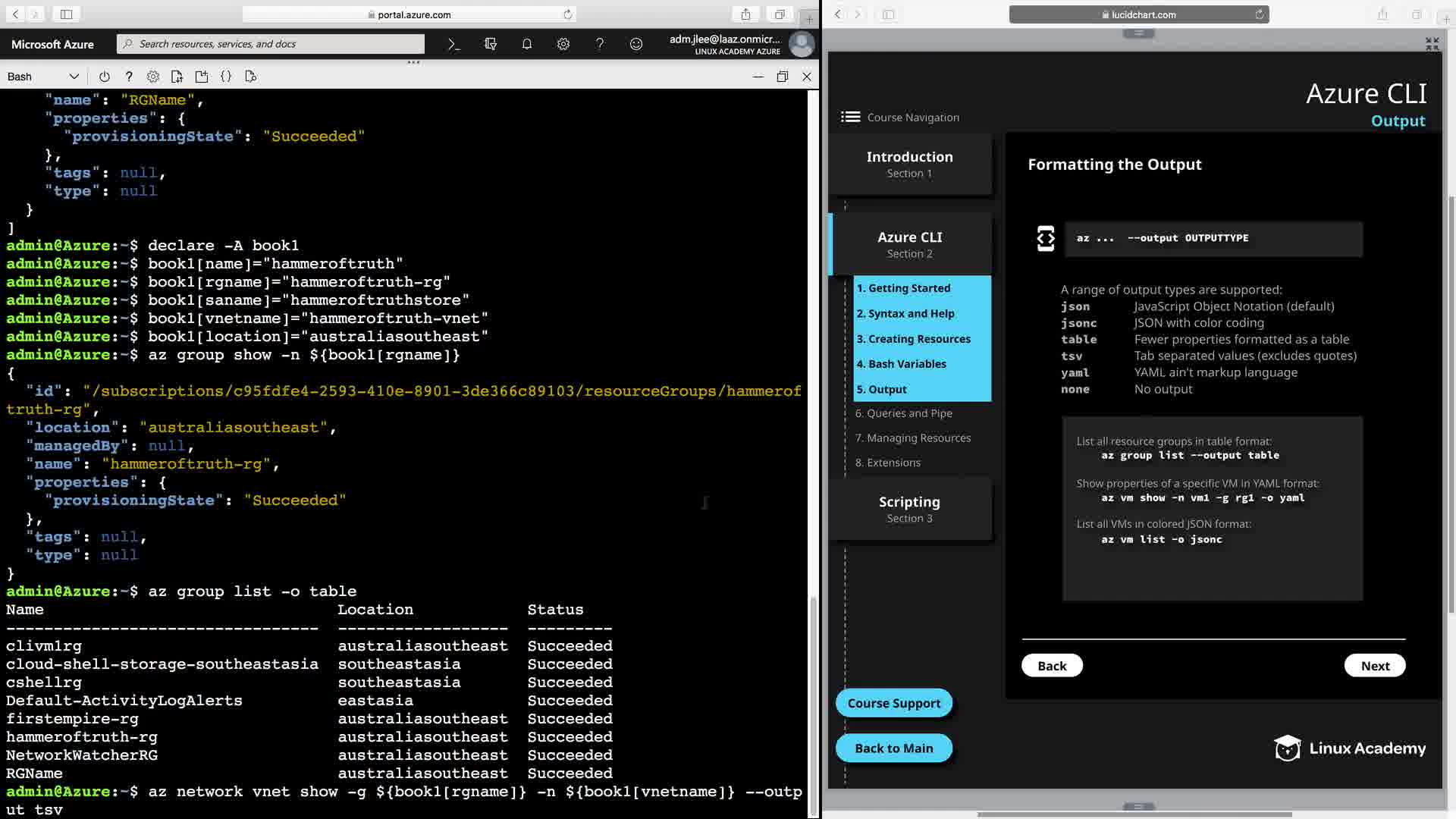Send feedback via smiley face icon
Viewport: 1456px width, 819px height.
point(636,44)
